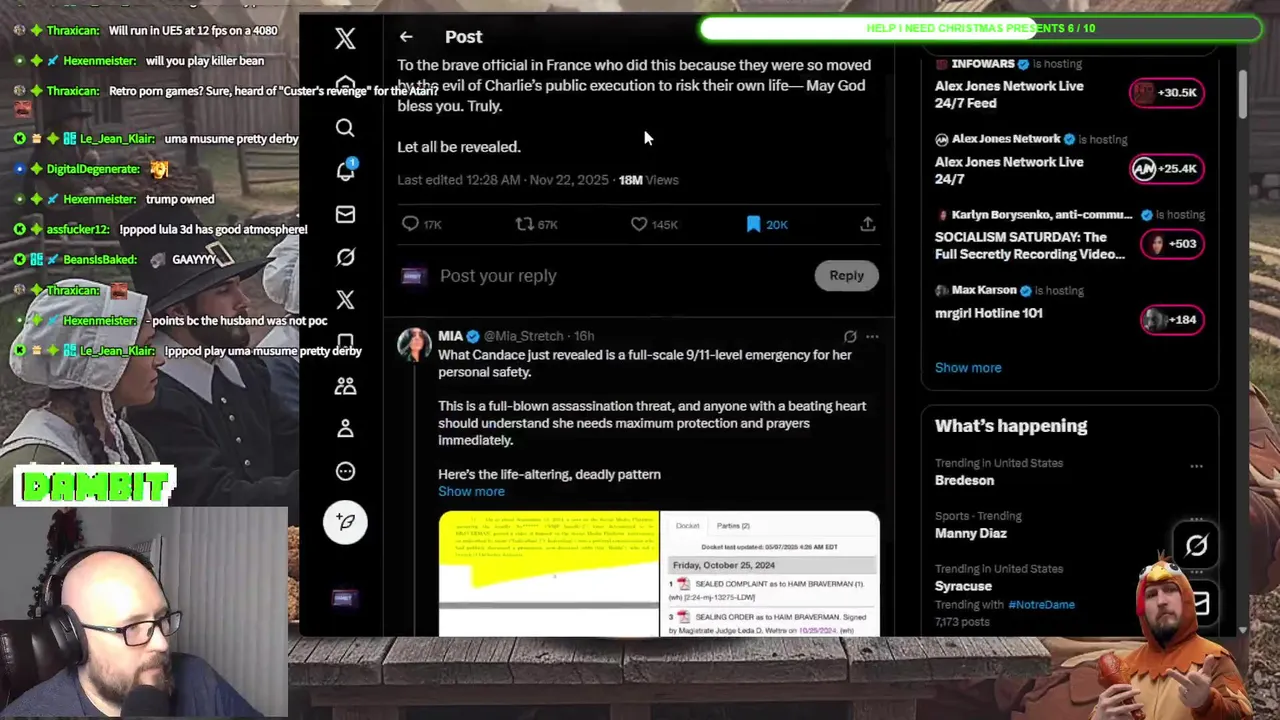Screen dimensions: 1280x720
Task: Click the @Mia_Stretch handle
Action: tap(524, 336)
